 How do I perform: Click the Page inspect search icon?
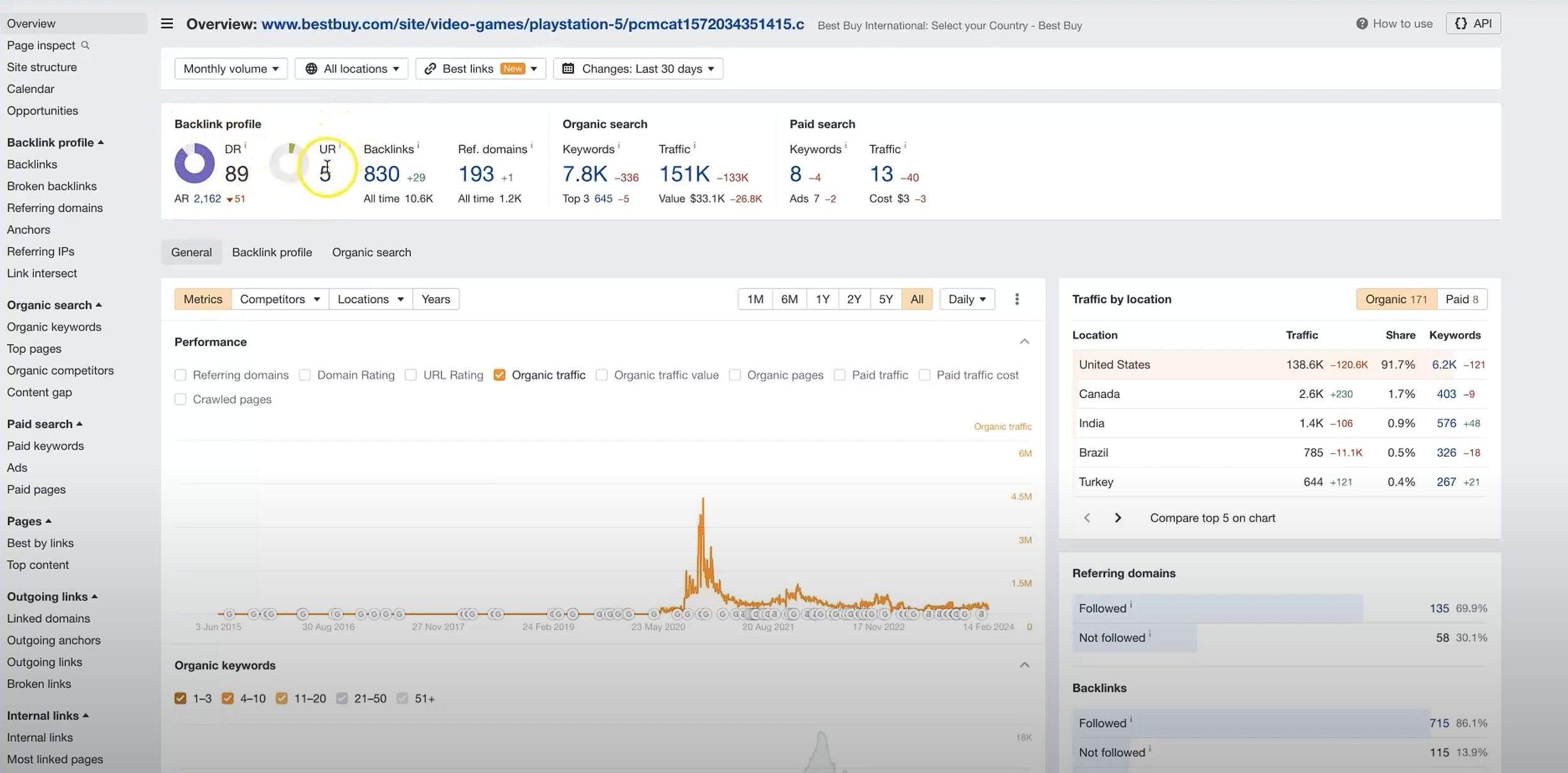tap(86, 45)
